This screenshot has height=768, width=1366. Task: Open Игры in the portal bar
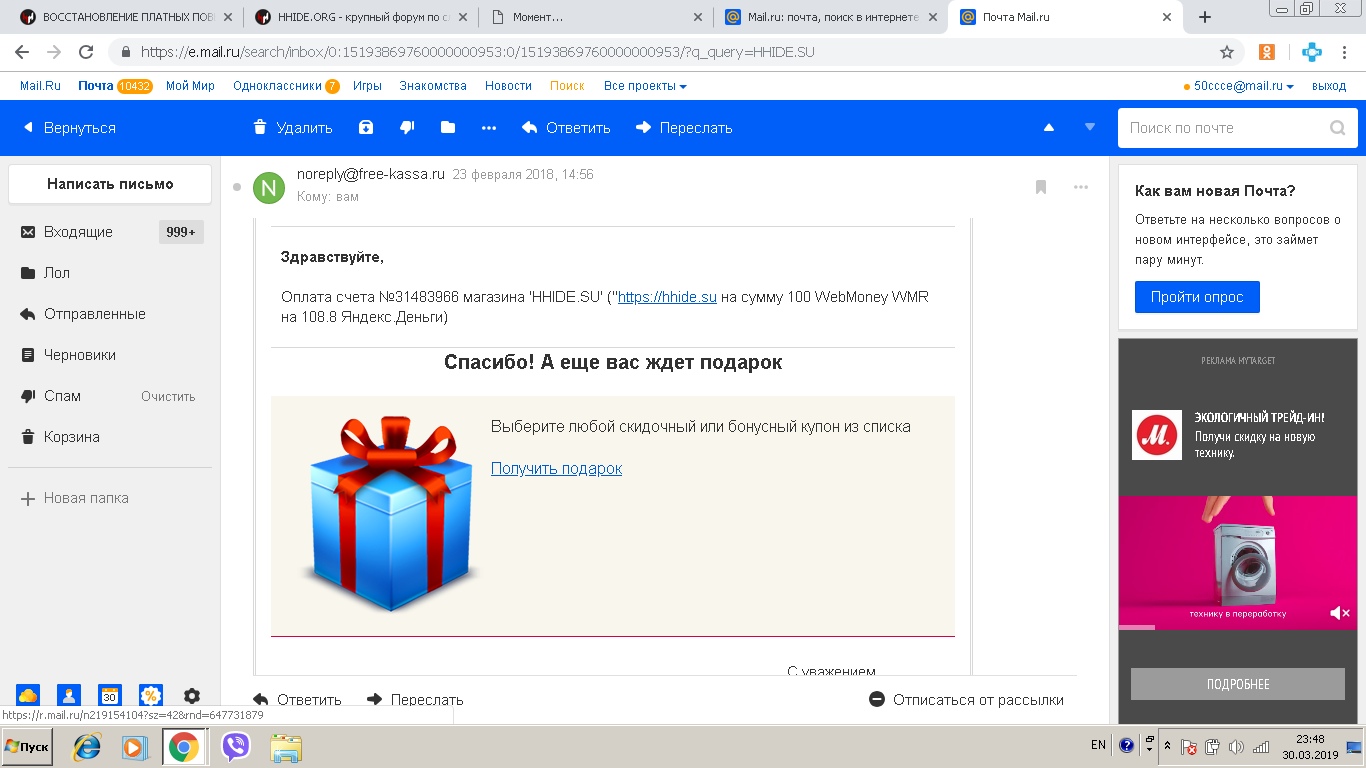click(x=367, y=86)
